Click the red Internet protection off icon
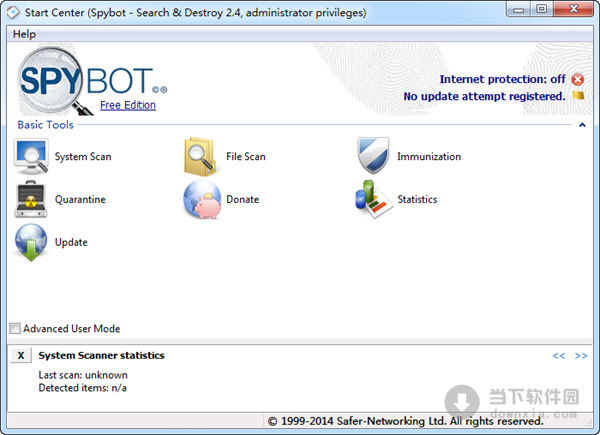Screen dimensions: 600x435 (x=578, y=79)
